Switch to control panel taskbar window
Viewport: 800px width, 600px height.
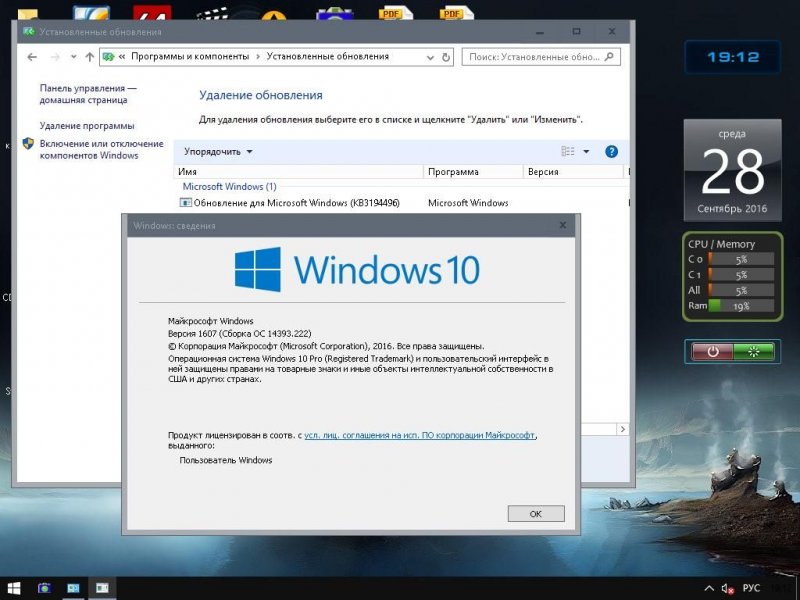(x=73, y=588)
